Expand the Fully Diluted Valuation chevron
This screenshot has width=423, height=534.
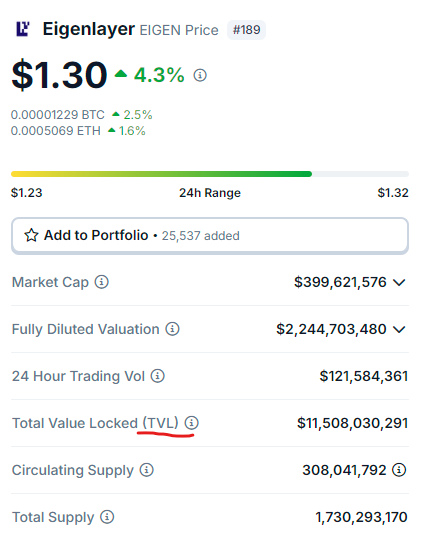pyautogui.click(x=399, y=329)
